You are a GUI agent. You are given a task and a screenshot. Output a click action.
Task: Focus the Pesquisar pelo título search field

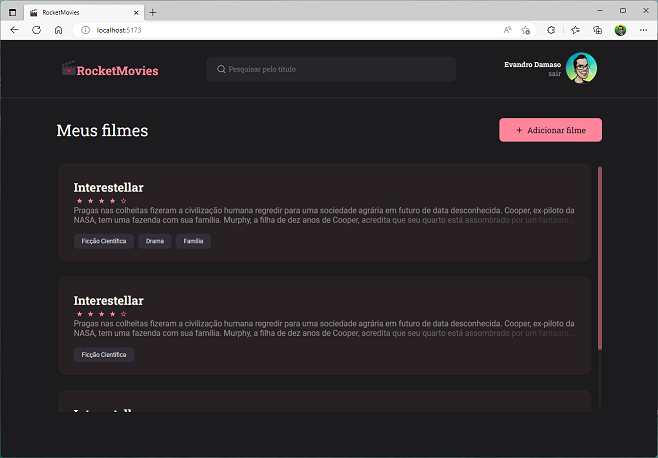(331, 69)
